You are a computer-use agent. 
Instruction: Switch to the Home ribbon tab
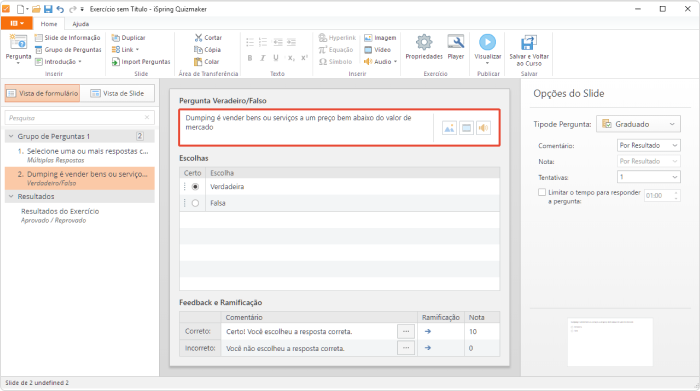[x=49, y=24]
